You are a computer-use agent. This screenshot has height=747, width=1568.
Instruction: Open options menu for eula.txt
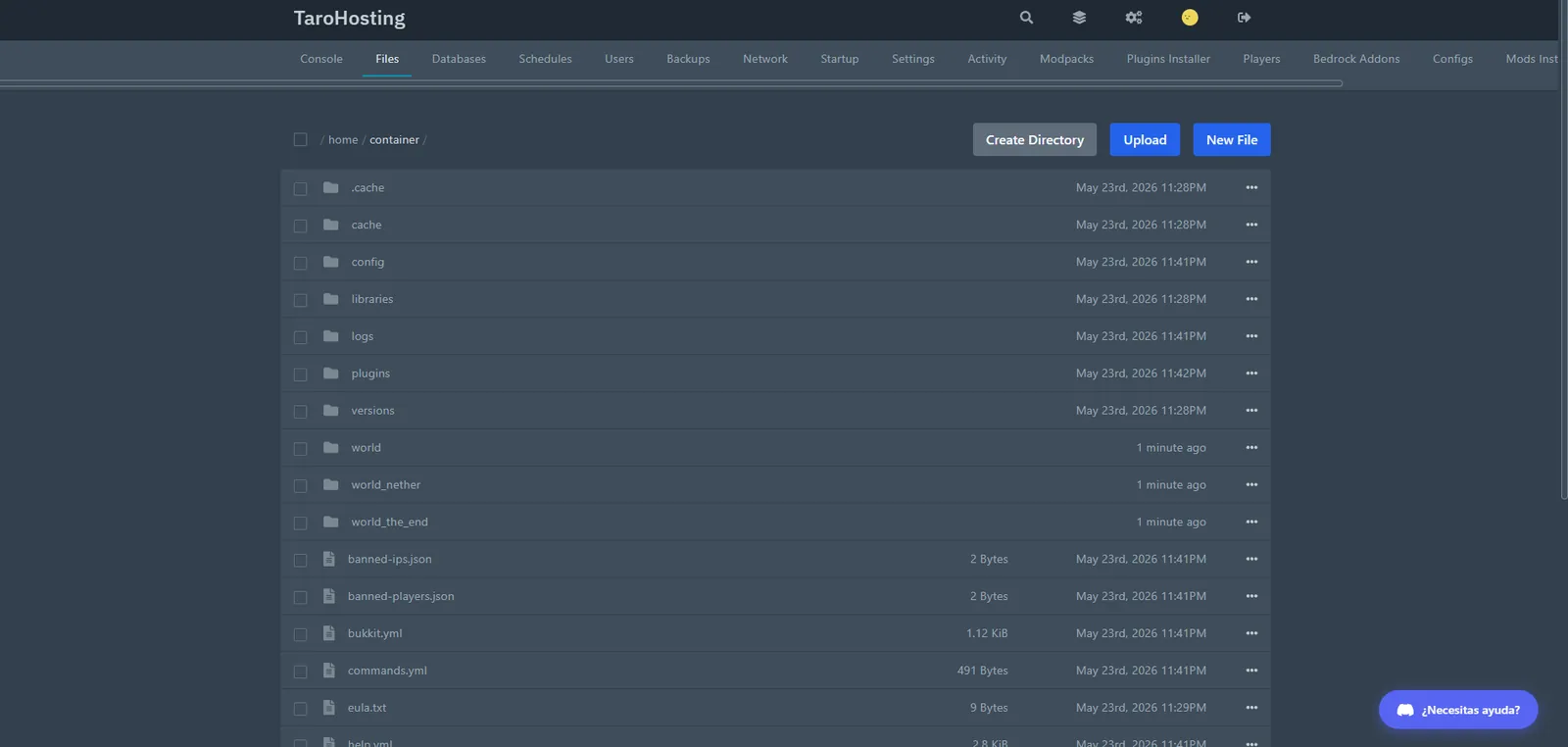pos(1251,708)
